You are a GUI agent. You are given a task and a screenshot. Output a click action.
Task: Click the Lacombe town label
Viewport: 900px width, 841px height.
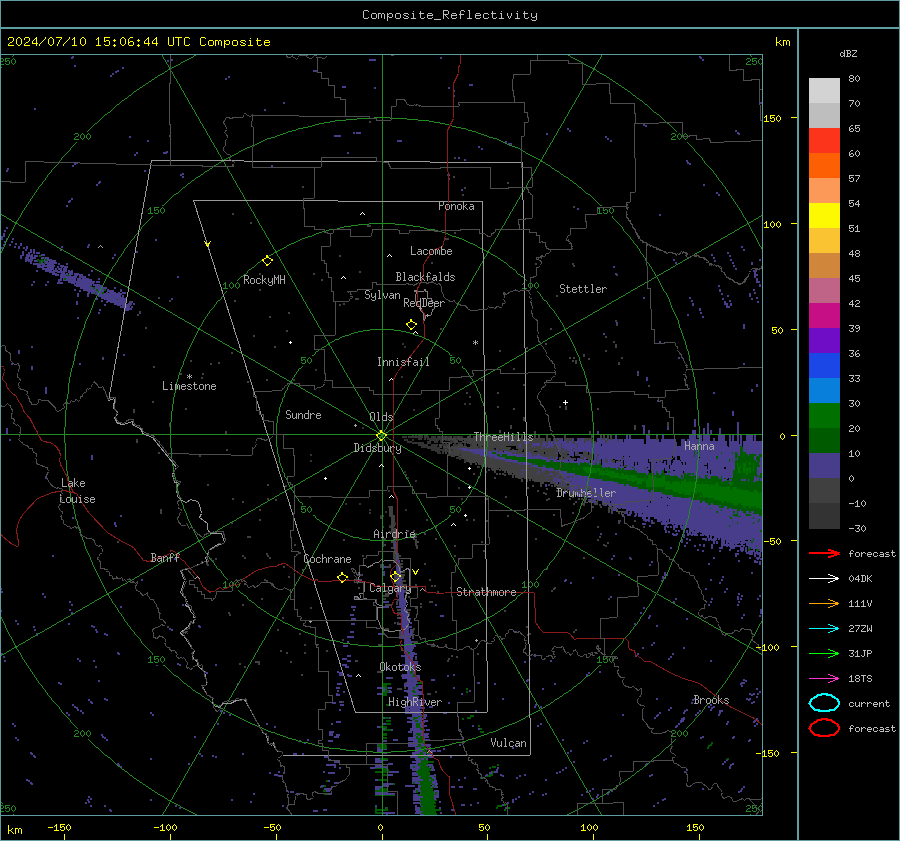(431, 251)
